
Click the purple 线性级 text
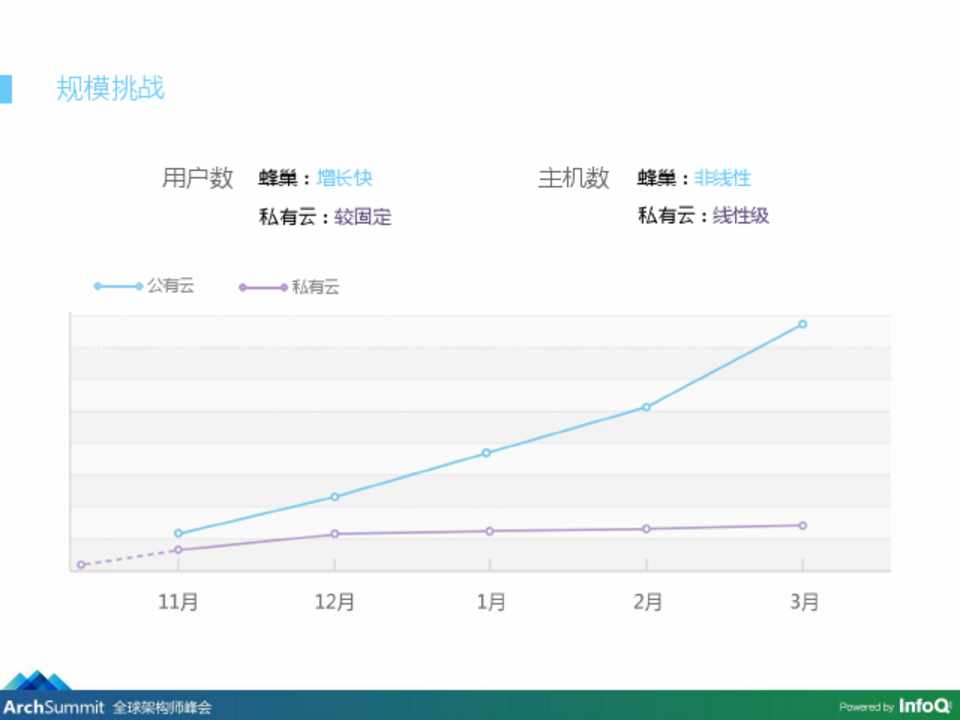(x=740, y=215)
